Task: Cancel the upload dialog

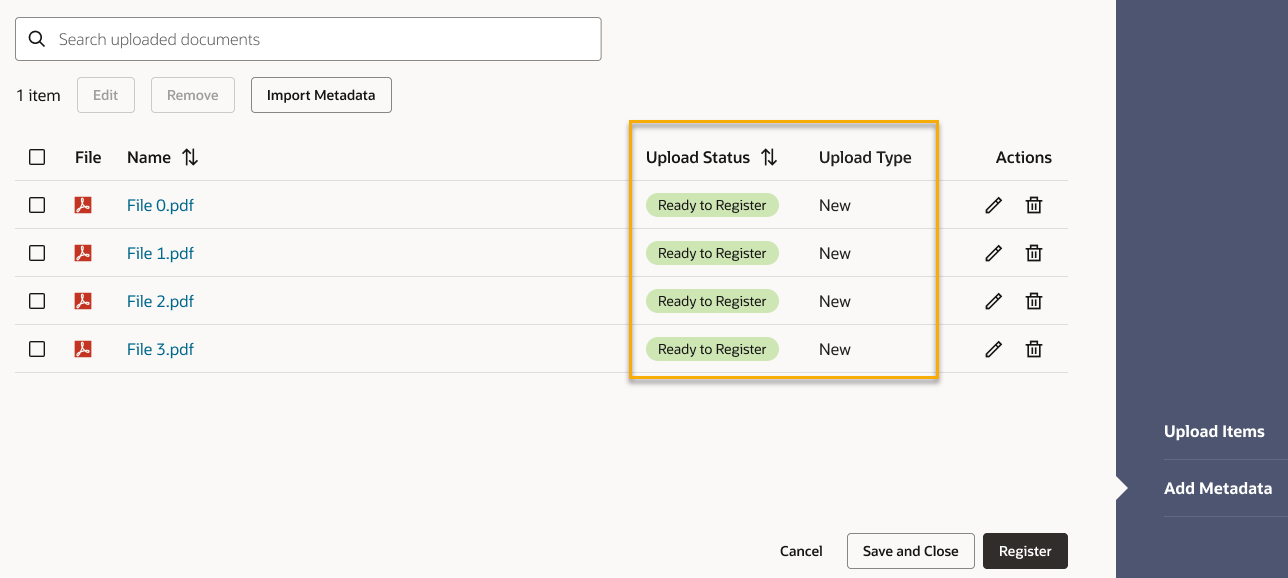Action: pyautogui.click(x=801, y=551)
